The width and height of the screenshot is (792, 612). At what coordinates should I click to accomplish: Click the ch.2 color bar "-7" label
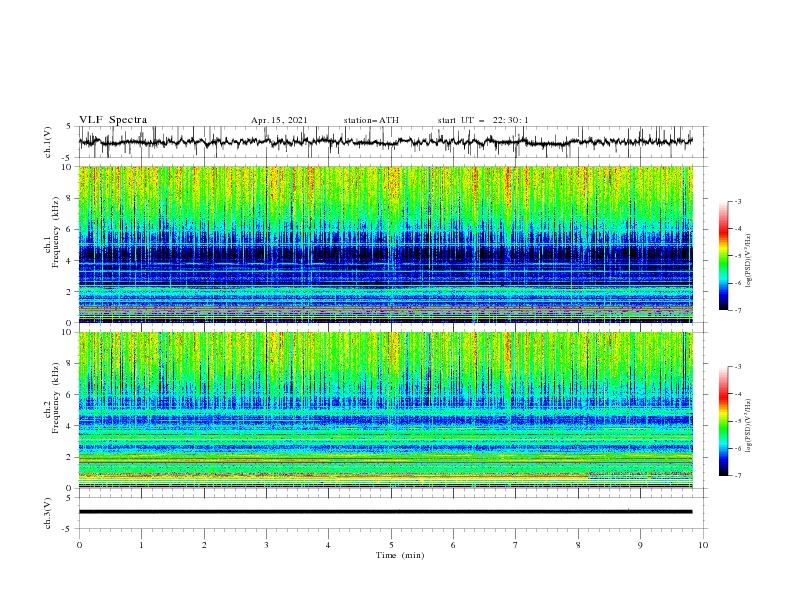tap(737, 476)
